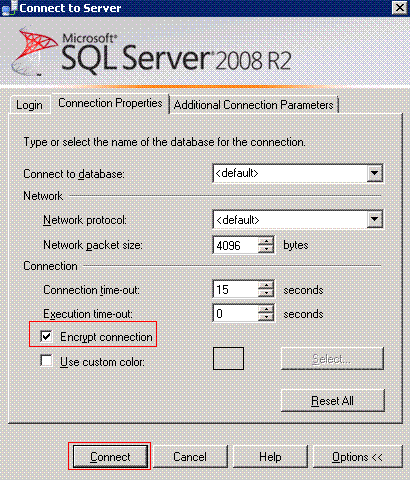Screen dimensions: 410x480
Task: Click the custom color preview swatch
Action: click(228, 358)
